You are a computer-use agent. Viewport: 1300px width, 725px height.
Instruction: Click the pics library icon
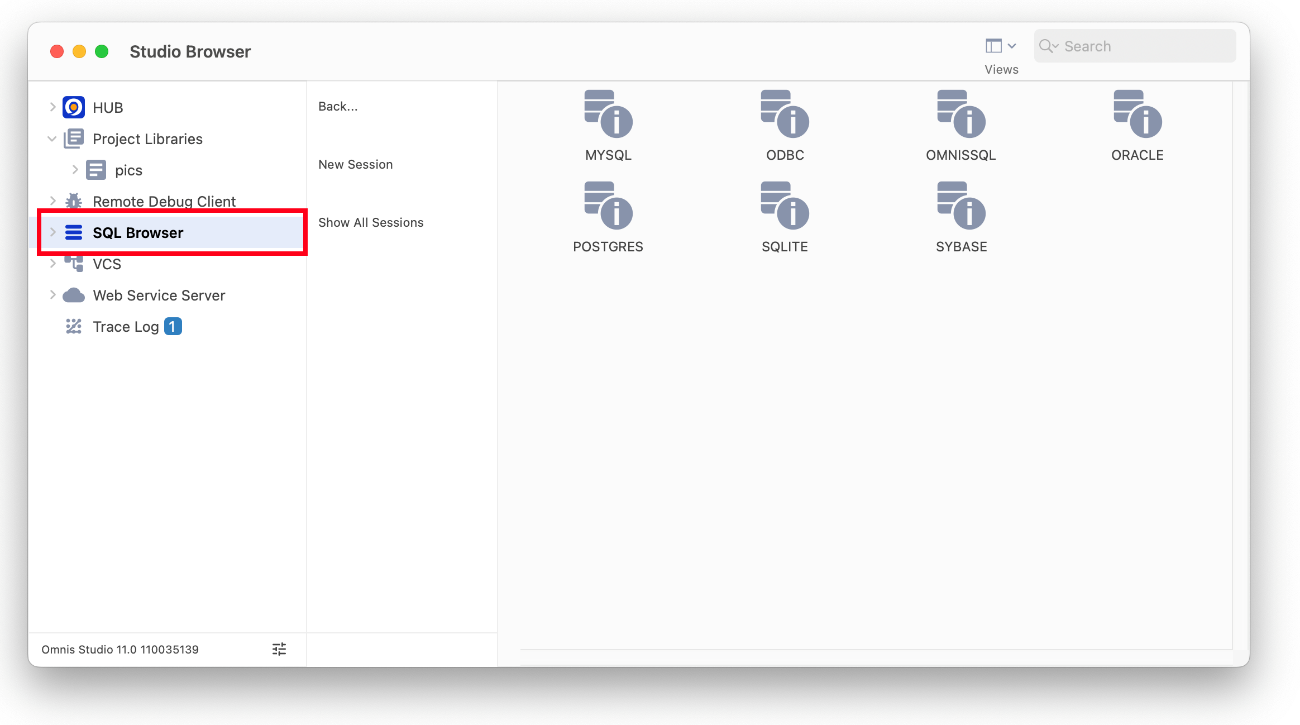(x=96, y=170)
